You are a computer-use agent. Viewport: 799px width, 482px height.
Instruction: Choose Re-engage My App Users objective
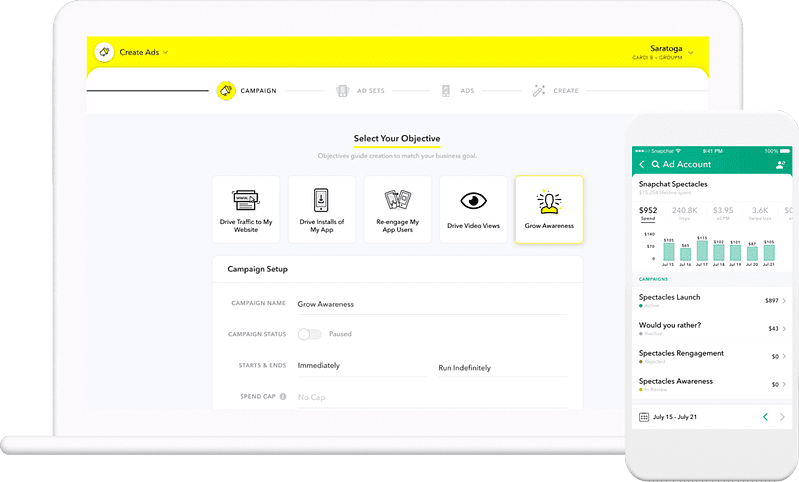397,209
